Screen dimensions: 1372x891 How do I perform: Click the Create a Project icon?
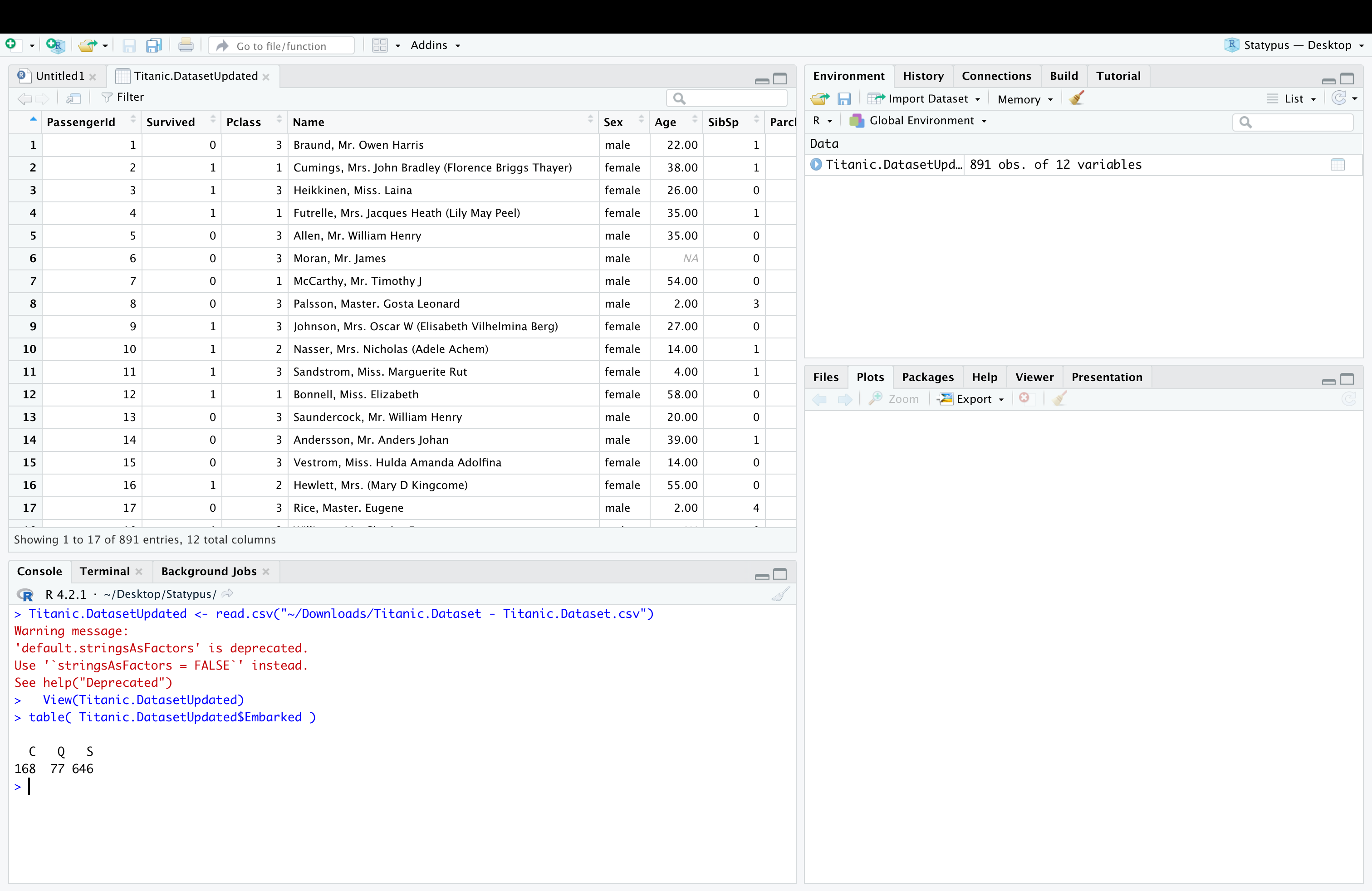(x=55, y=45)
